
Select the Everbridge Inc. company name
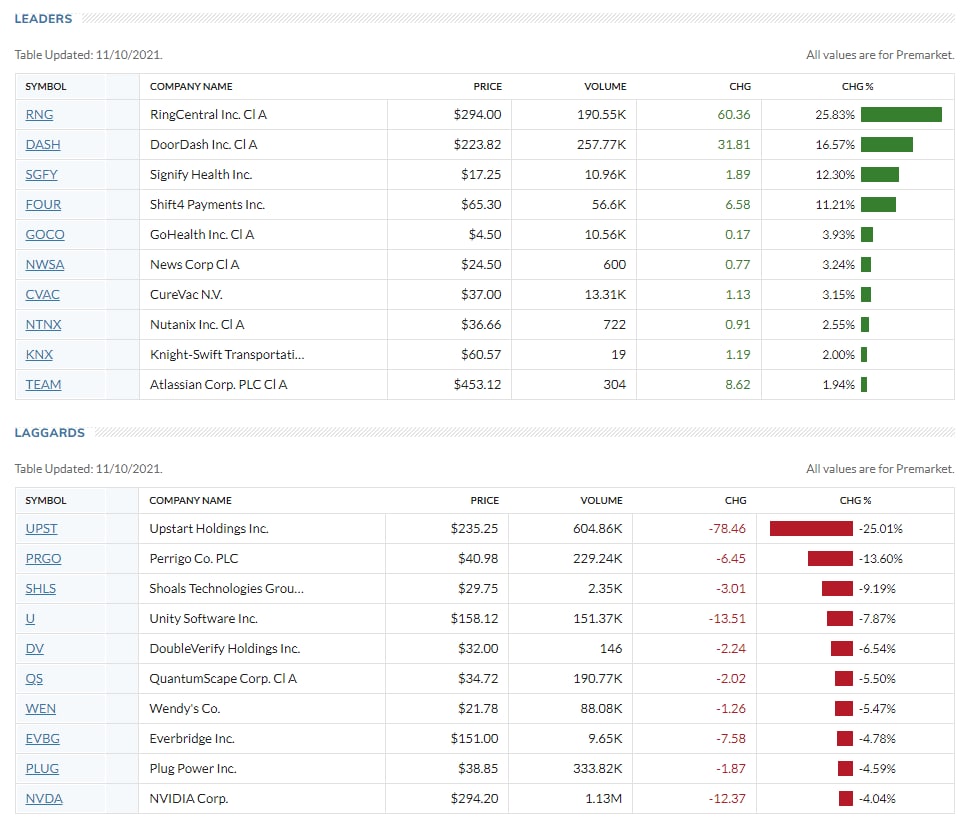coord(191,739)
